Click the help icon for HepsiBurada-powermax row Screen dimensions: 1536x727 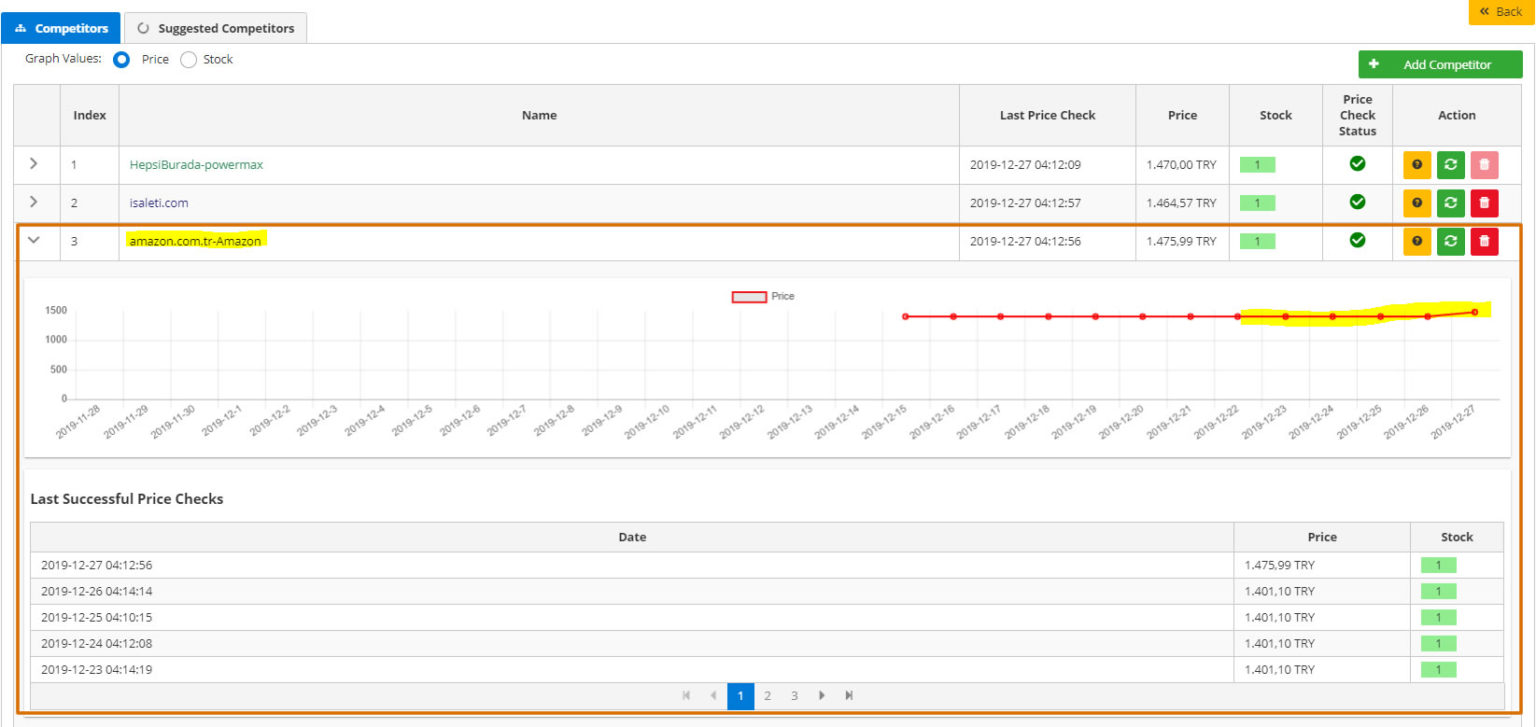1417,165
